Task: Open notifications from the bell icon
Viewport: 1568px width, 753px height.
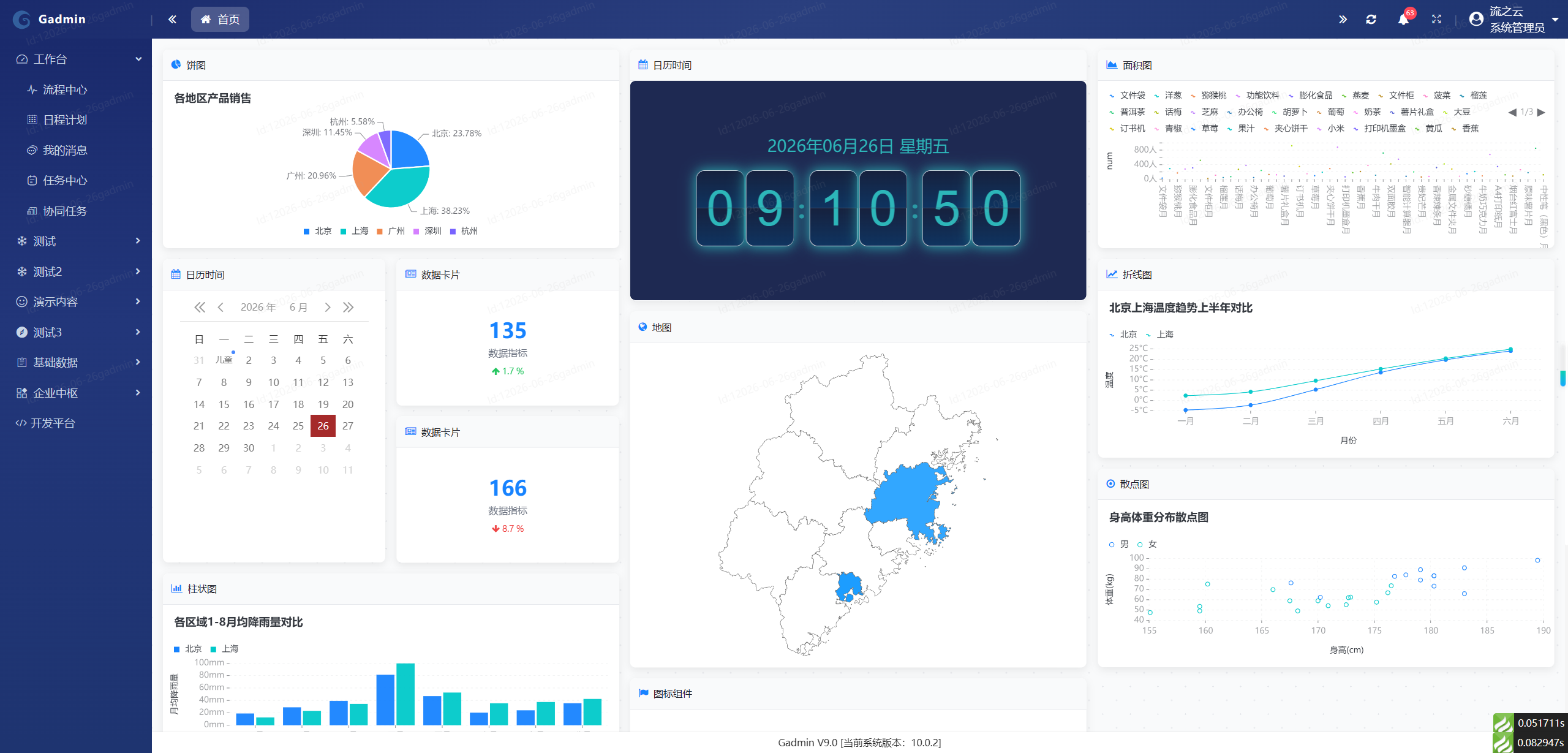Action: tap(1403, 20)
